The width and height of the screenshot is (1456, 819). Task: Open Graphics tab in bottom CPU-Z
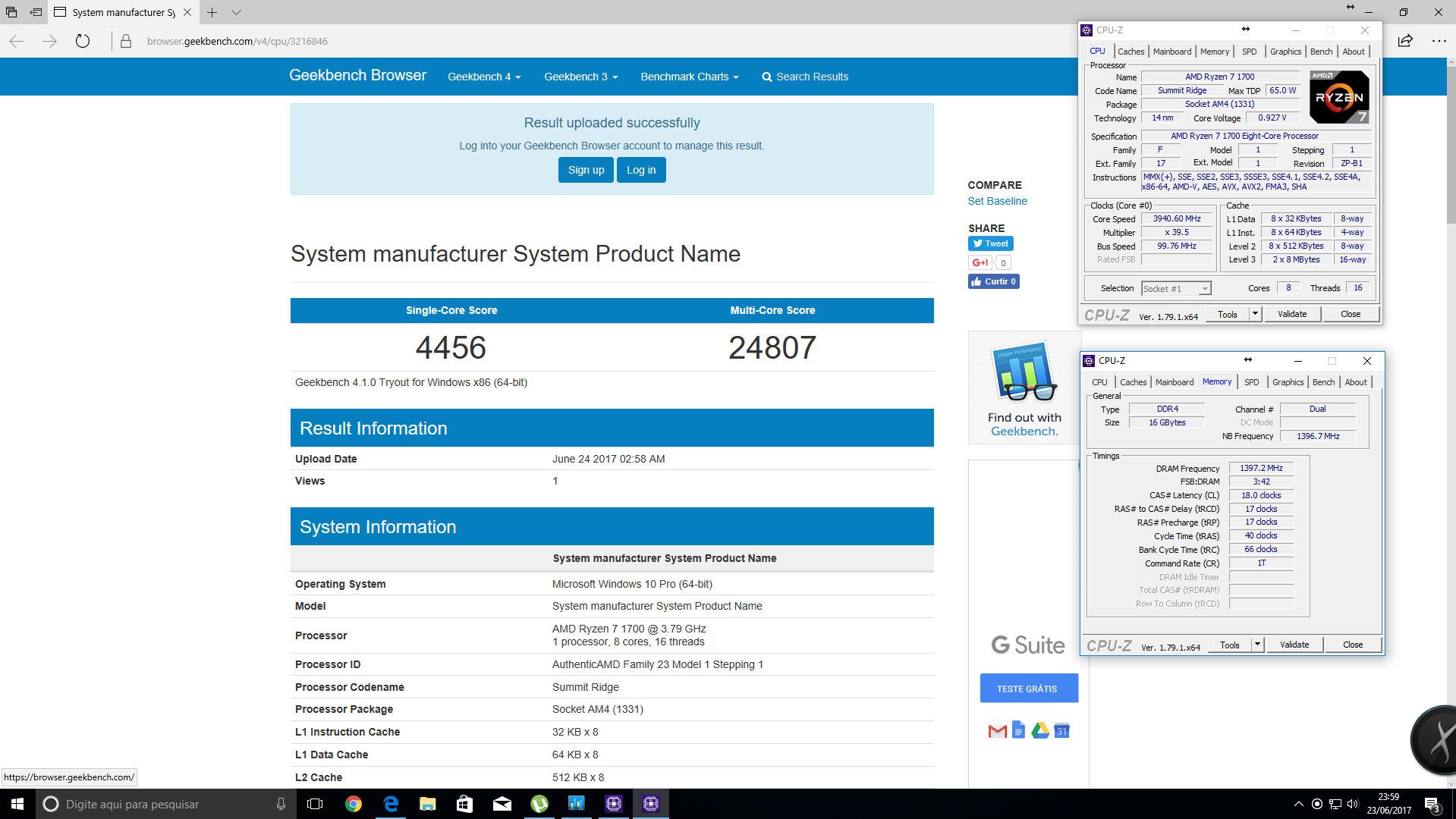click(x=1288, y=382)
